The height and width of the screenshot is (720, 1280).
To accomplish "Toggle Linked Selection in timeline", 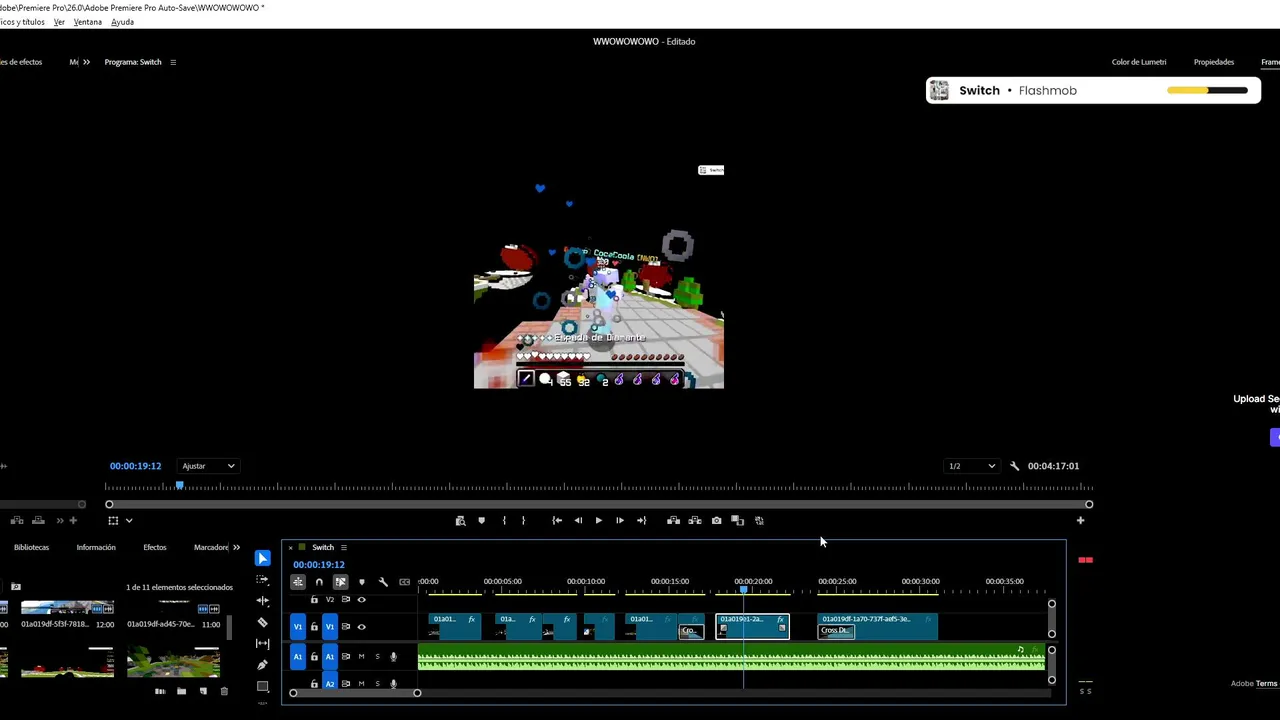I will click(341, 582).
